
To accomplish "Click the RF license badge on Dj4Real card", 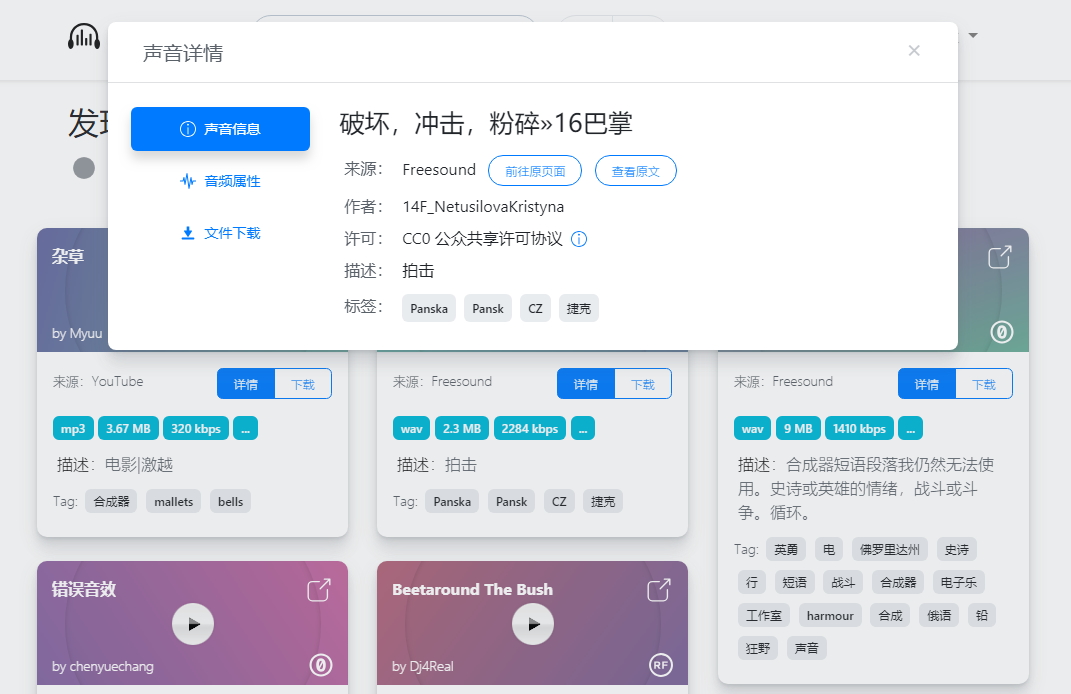I will pyautogui.click(x=661, y=665).
